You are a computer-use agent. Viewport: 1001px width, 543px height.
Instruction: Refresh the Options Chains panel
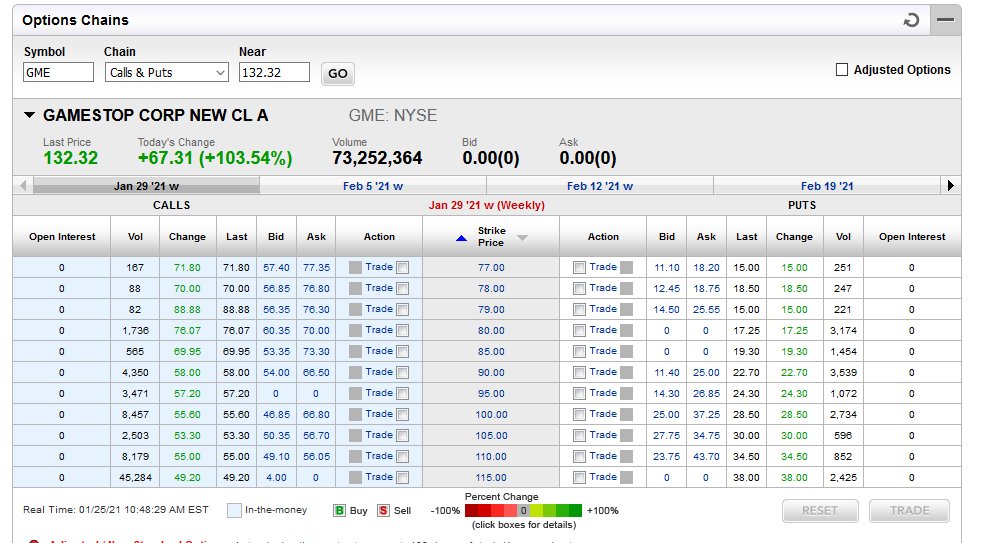pos(911,20)
